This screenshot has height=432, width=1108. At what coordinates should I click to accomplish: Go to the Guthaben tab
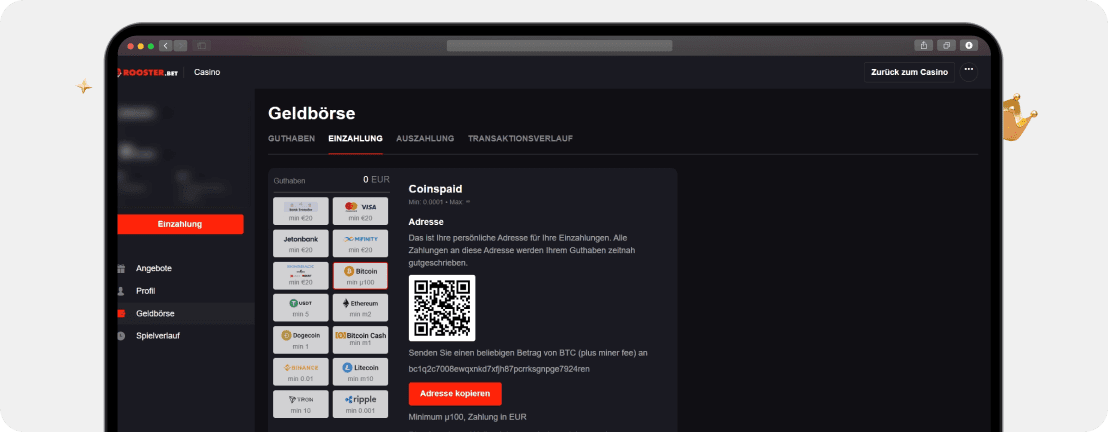coord(292,138)
